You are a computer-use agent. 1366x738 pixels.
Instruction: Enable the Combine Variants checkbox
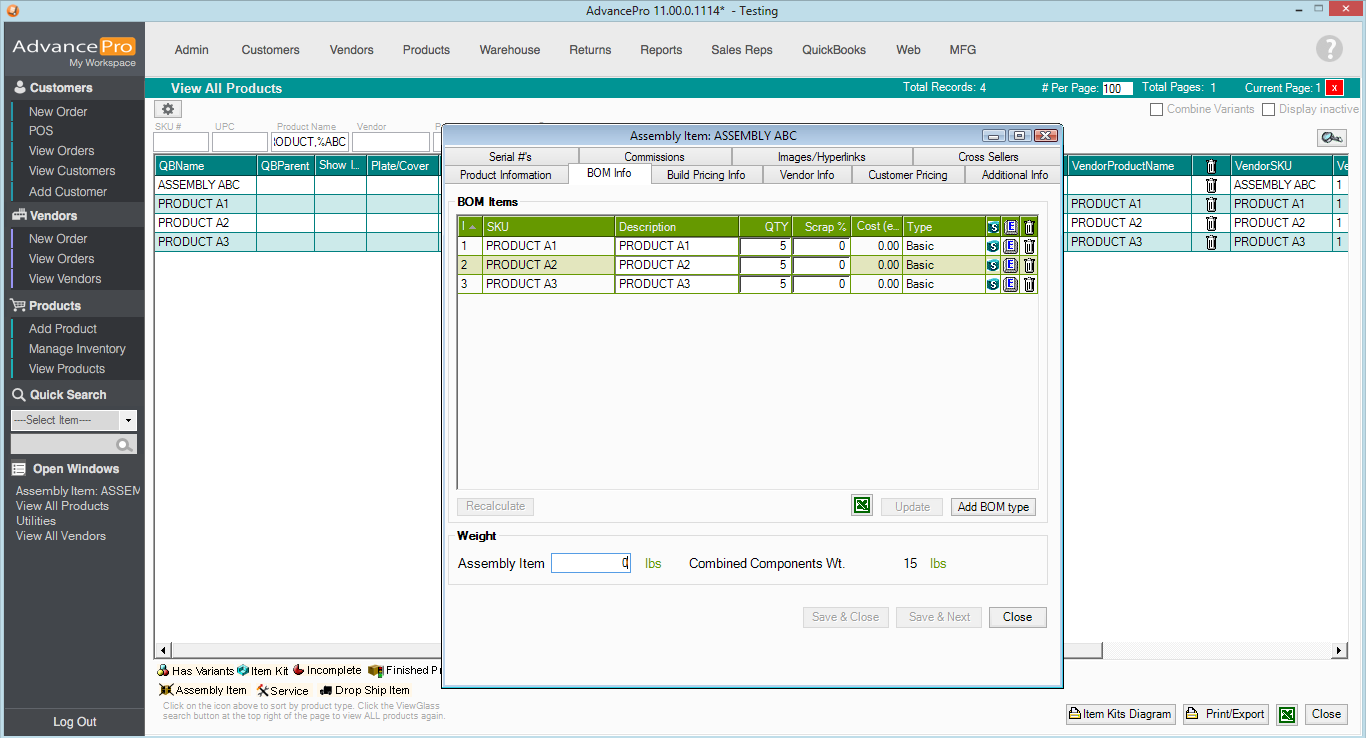pos(1156,109)
